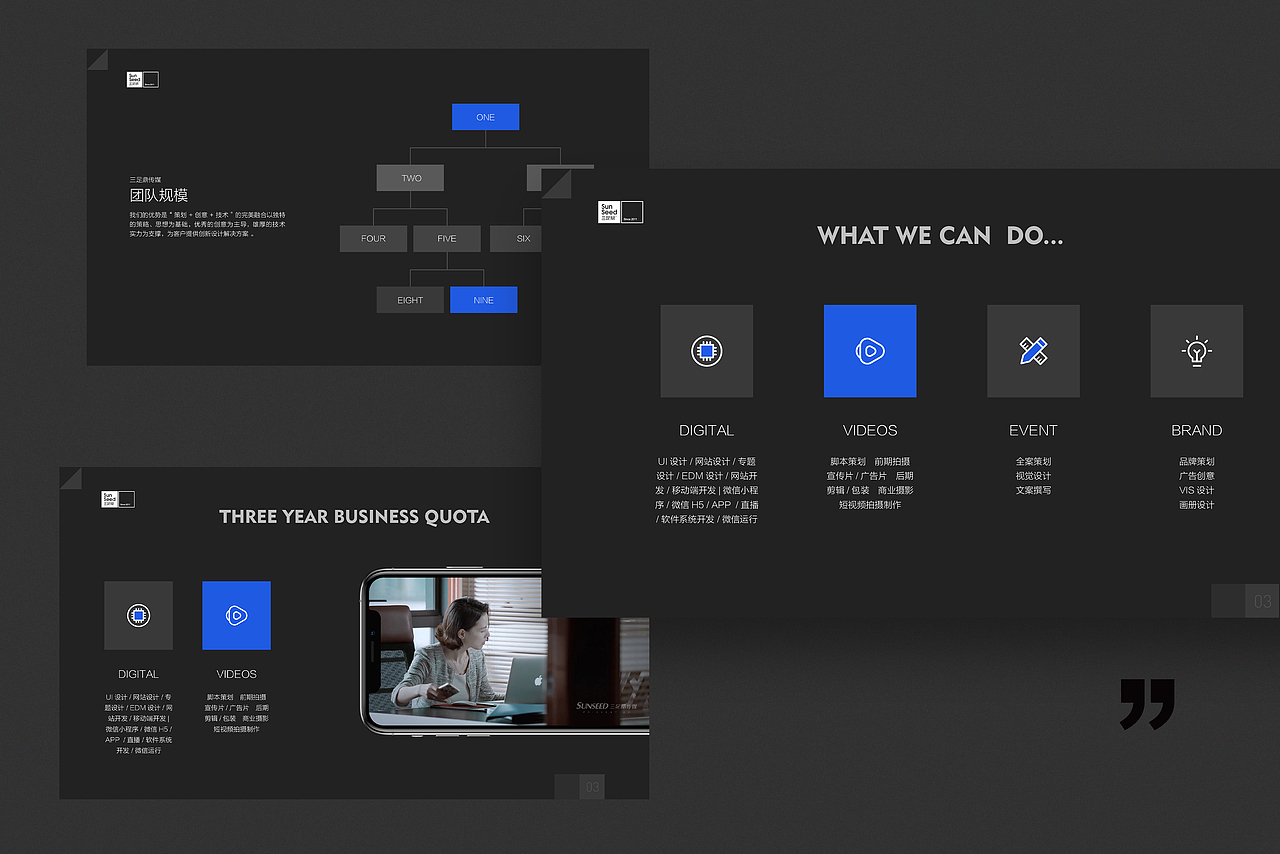
Task: Select the FOUR box in the org chart
Action: 373,239
